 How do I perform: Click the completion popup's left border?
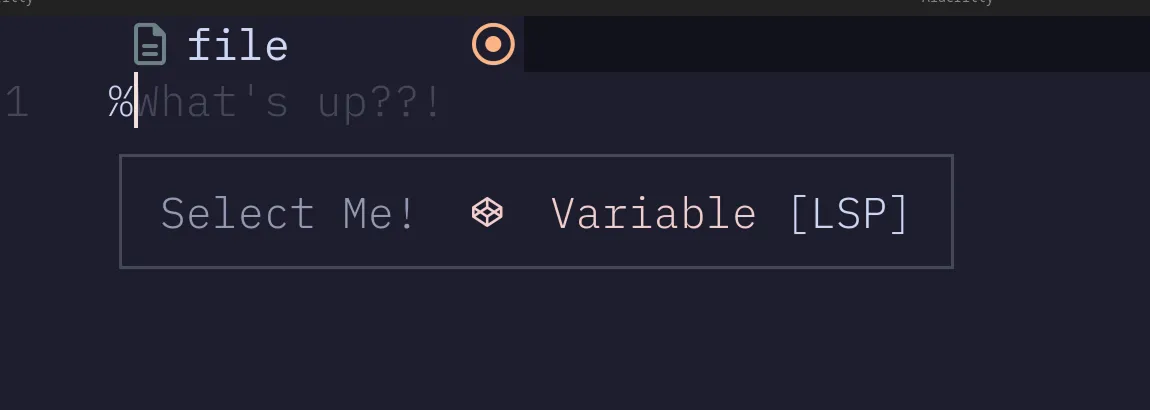click(x=120, y=212)
